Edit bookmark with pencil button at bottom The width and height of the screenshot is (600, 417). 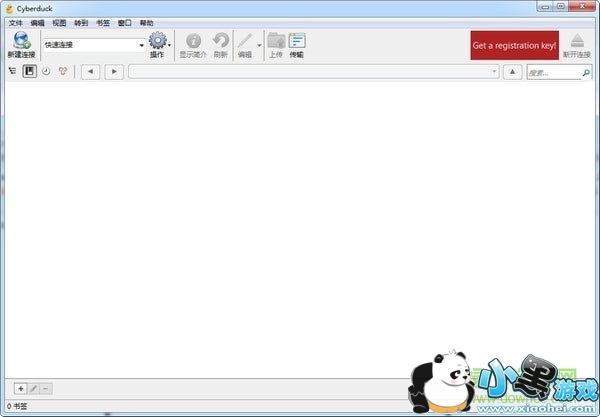point(33,389)
